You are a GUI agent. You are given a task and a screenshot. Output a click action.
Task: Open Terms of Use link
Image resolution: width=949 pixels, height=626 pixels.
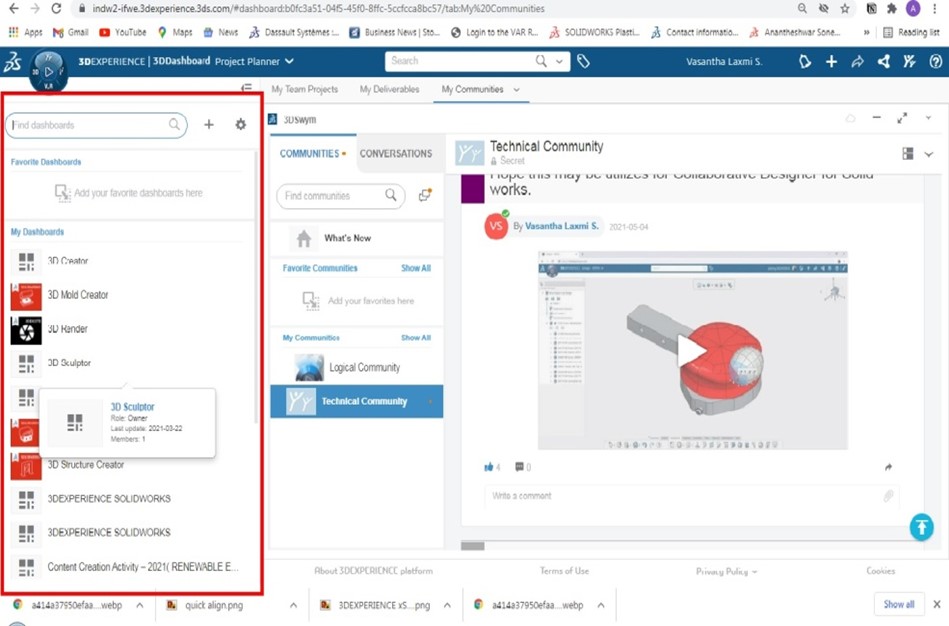coord(564,570)
